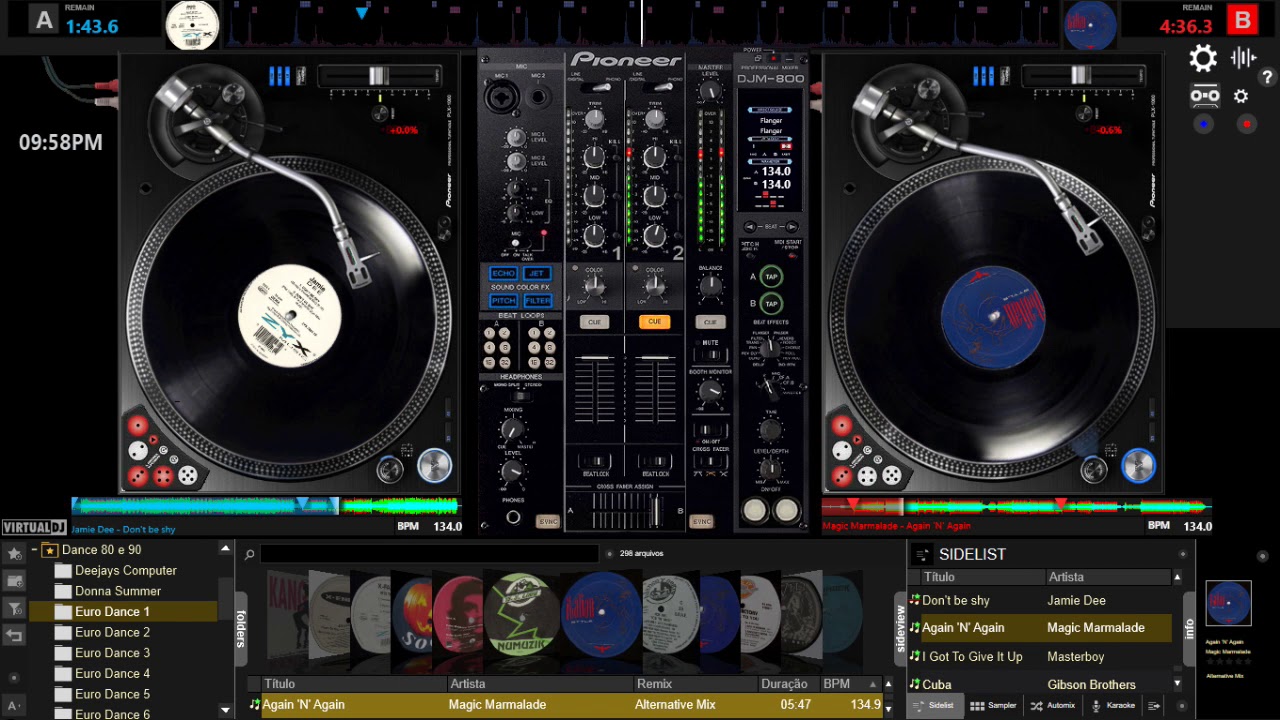Click the sidelist scroll-down arrow
Image resolution: width=1280 pixels, height=720 pixels.
1177,684
